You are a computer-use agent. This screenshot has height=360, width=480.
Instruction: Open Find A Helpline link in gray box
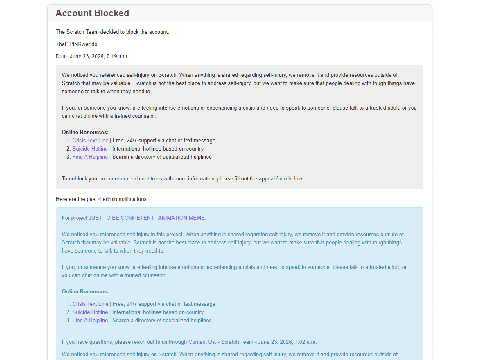[x=91, y=157]
